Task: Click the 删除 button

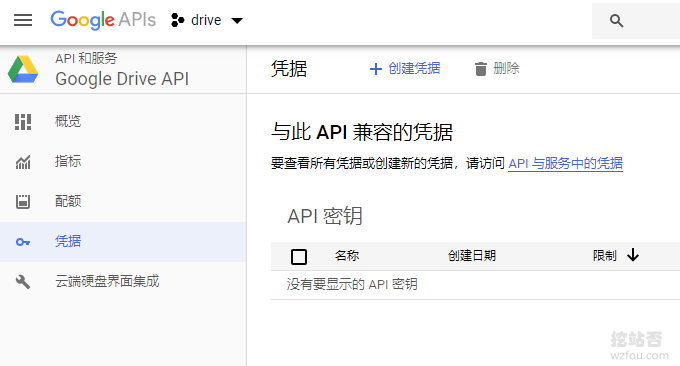Action: pos(497,69)
